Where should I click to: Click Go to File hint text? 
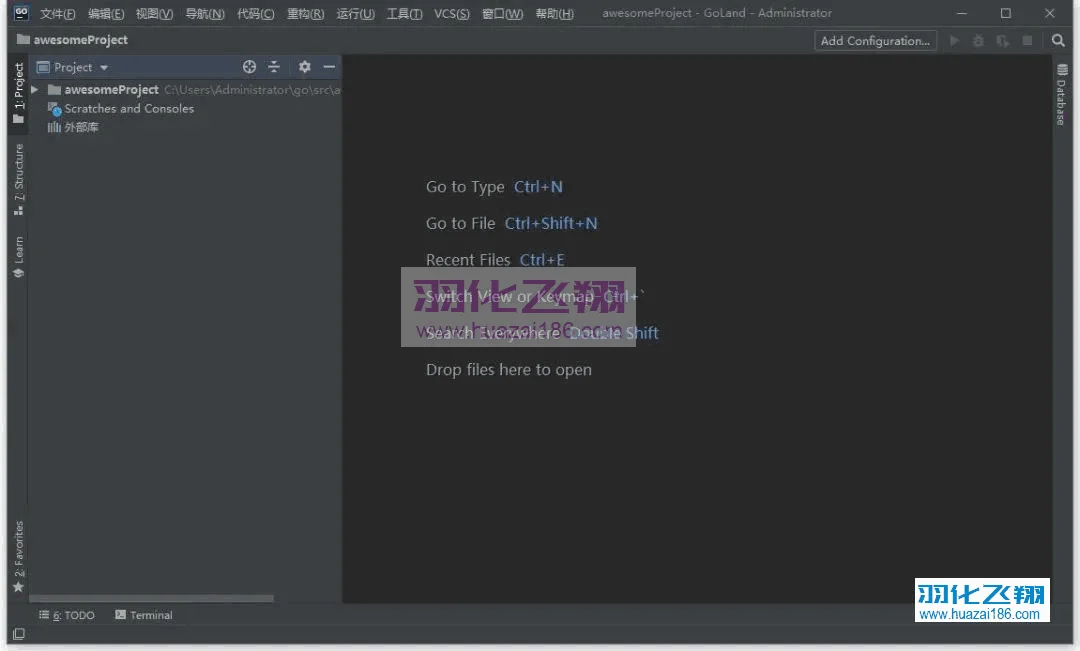pos(460,223)
